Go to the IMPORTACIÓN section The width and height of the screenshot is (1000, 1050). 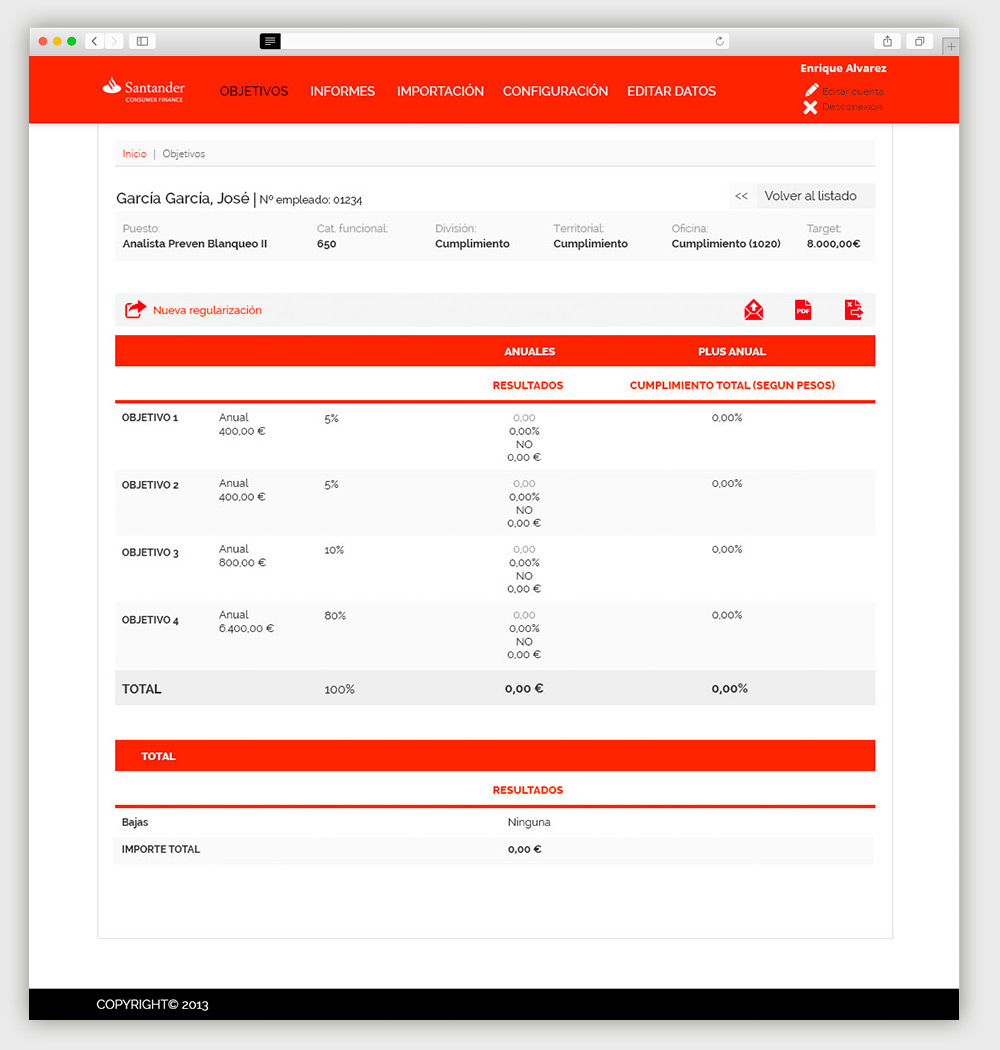click(440, 91)
